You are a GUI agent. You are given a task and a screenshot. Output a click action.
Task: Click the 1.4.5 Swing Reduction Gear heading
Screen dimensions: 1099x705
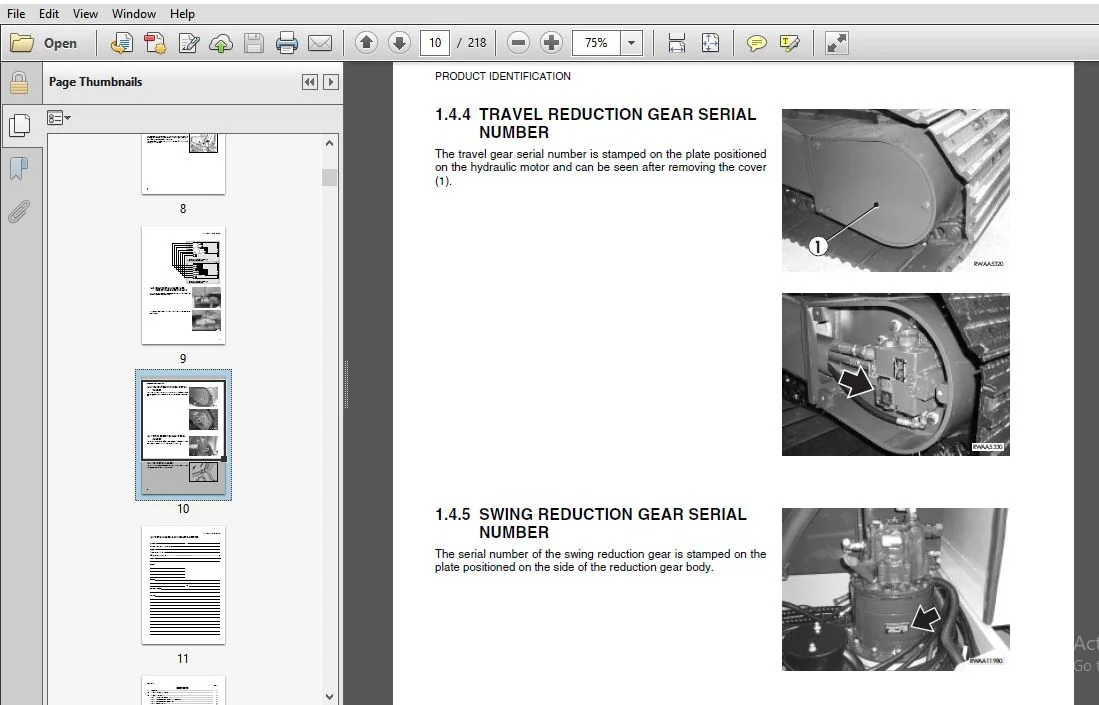tap(590, 523)
